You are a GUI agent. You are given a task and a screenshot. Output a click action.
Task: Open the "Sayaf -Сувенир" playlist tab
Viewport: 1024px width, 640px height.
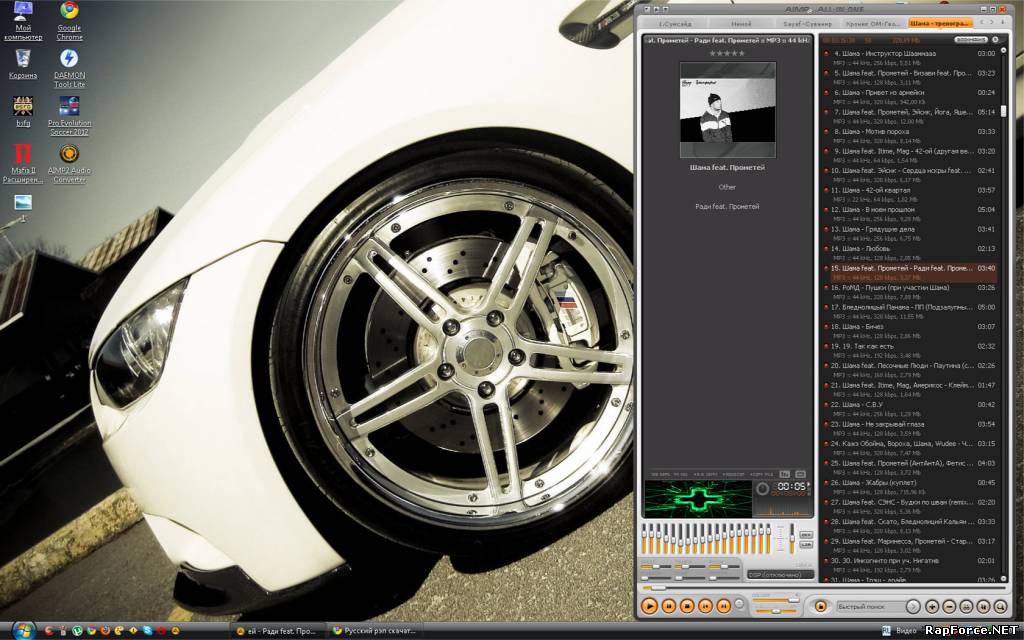coord(807,24)
